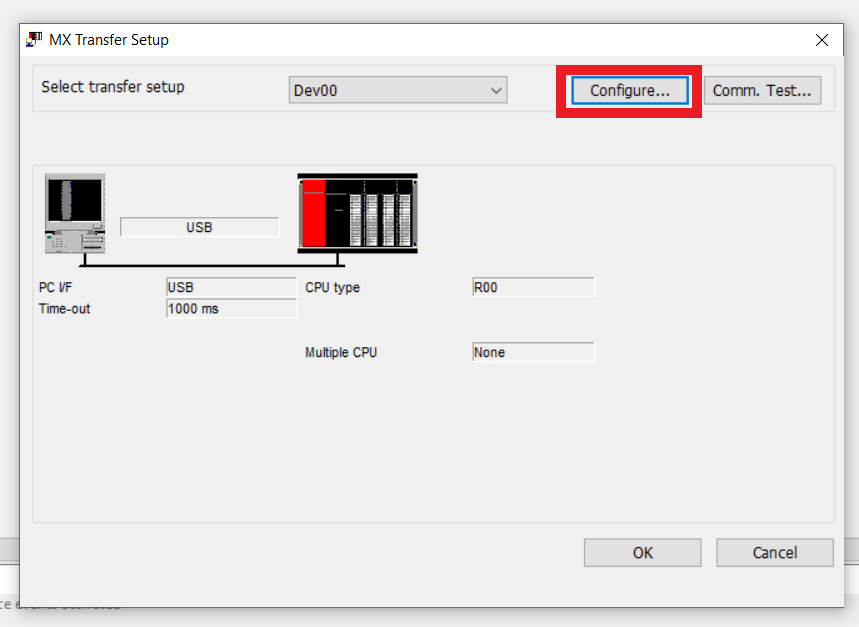859x627 pixels.
Task: Click the CPU type field showing R00
Action: tap(533, 287)
